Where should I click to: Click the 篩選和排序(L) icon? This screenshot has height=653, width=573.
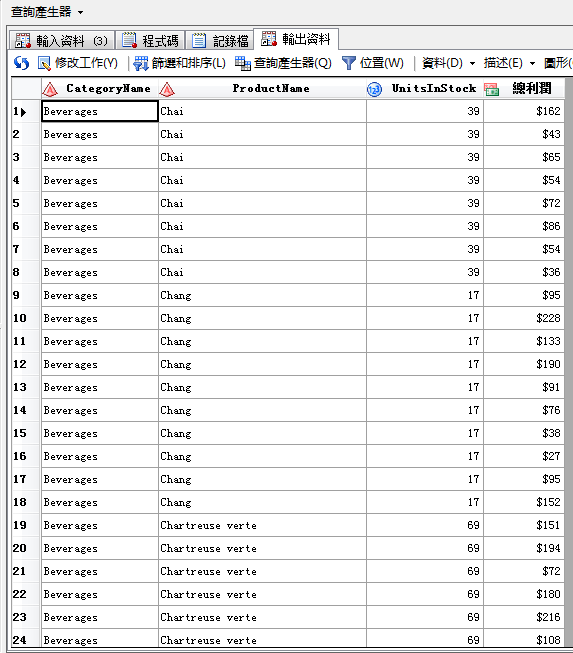click(x=140, y=63)
